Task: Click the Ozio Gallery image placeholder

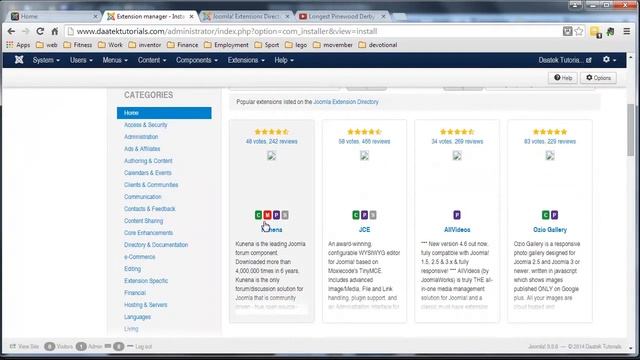Action: 550,156
